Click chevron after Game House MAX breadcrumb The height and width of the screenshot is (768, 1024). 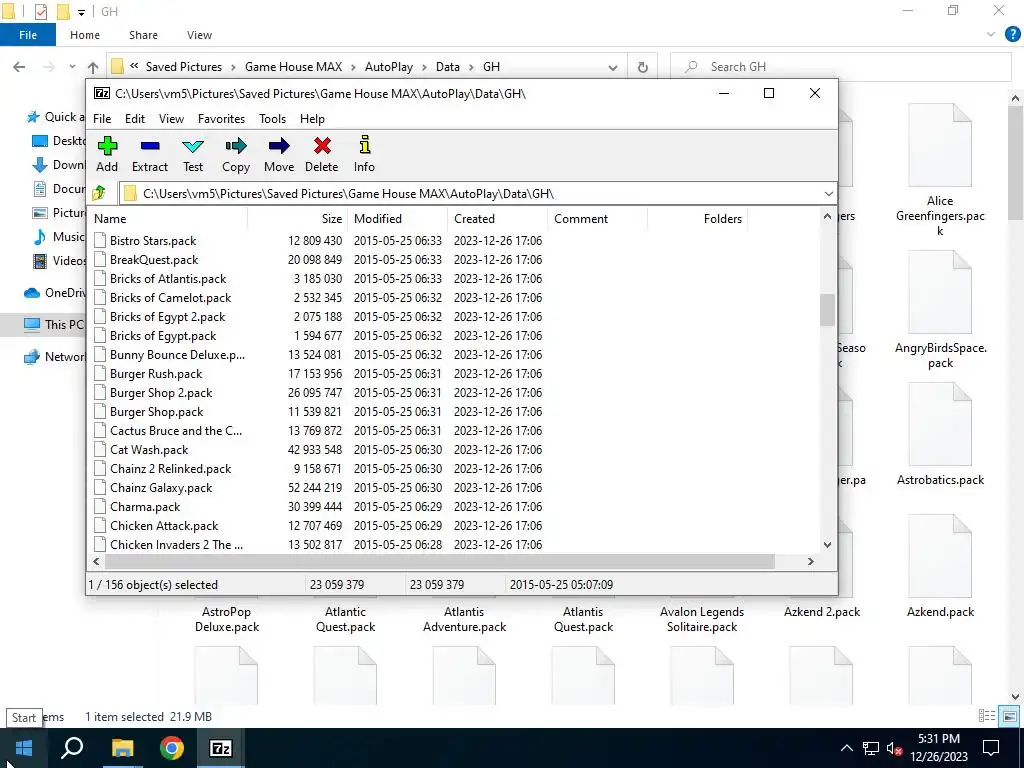click(x=353, y=67)
